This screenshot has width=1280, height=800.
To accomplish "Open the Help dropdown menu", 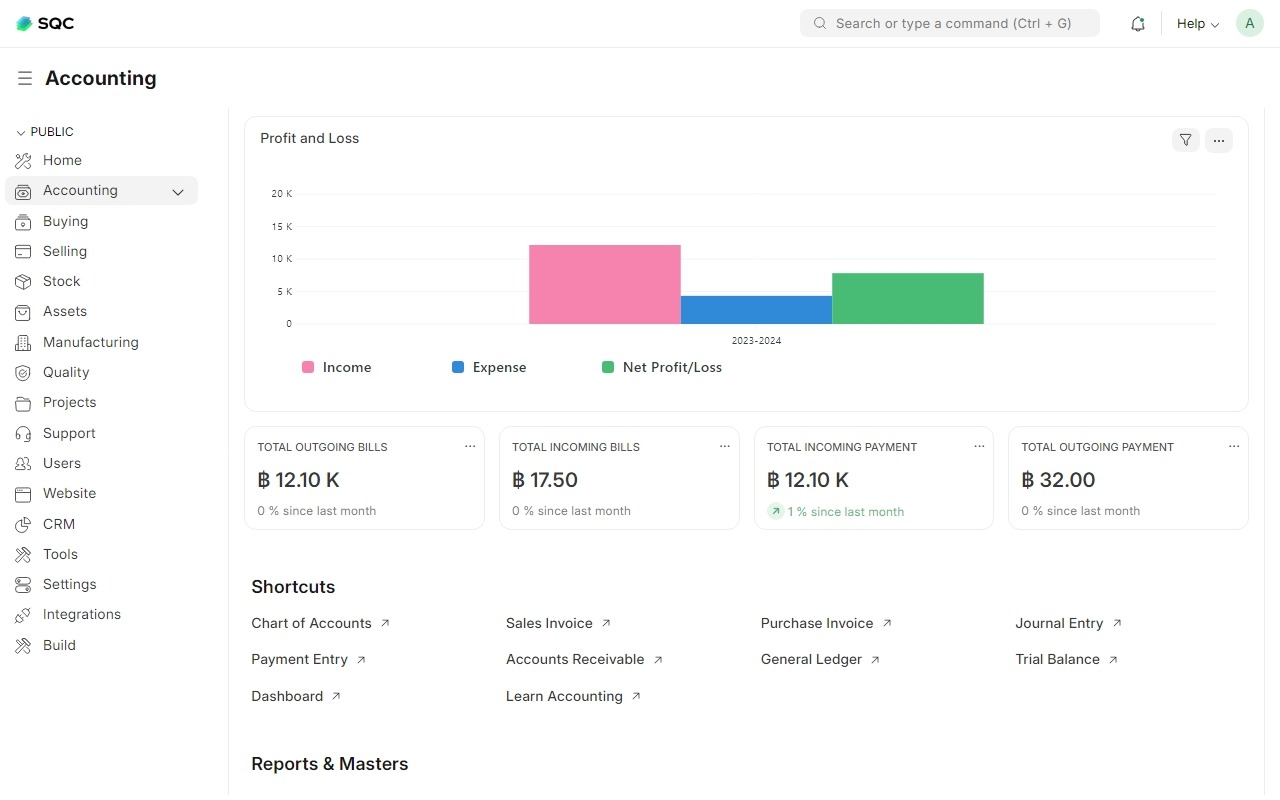I will point(1197,24).
